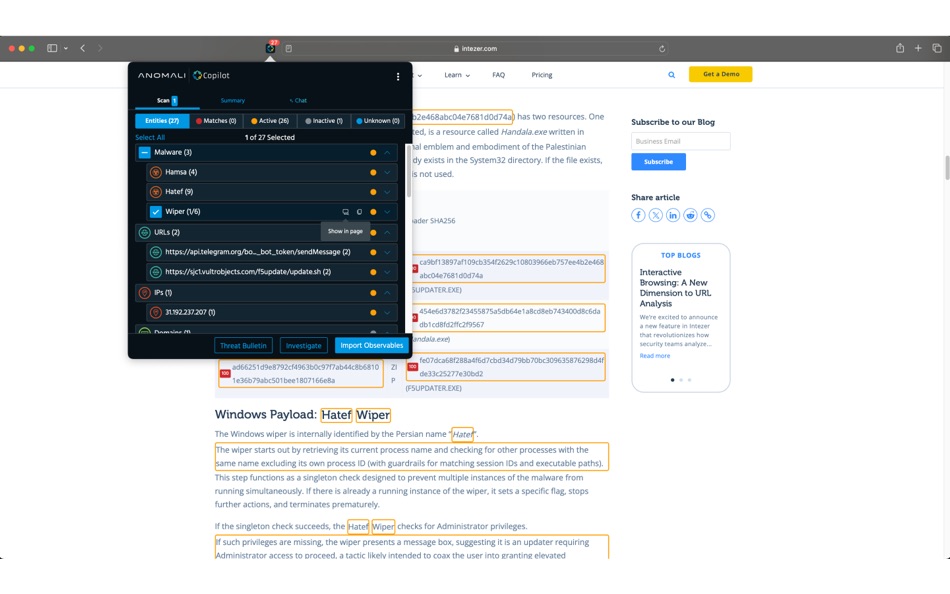Switch to the Summary tab

click(x=233, y=101)
